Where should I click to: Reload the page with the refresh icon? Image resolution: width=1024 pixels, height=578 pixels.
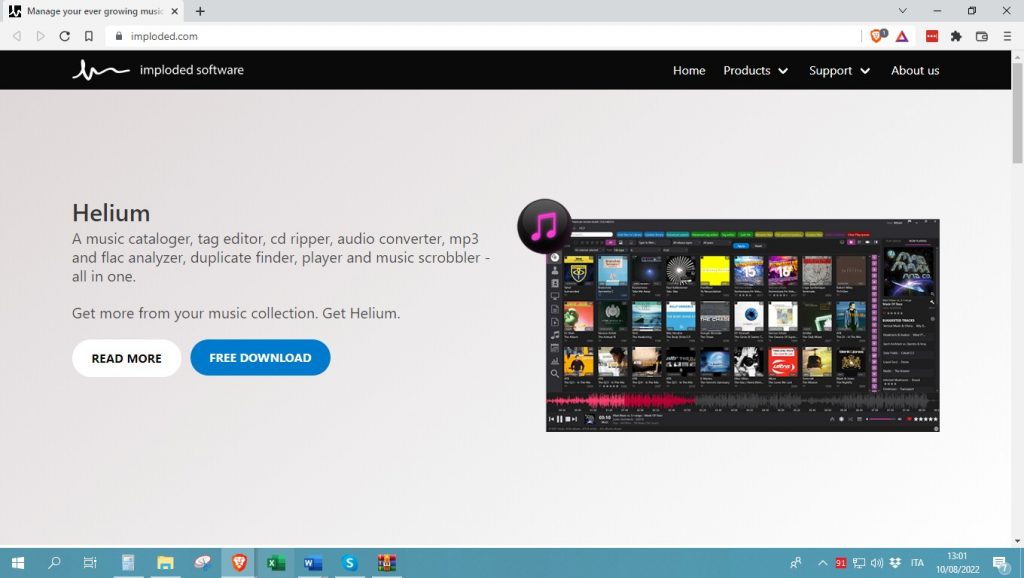point(65,36)
